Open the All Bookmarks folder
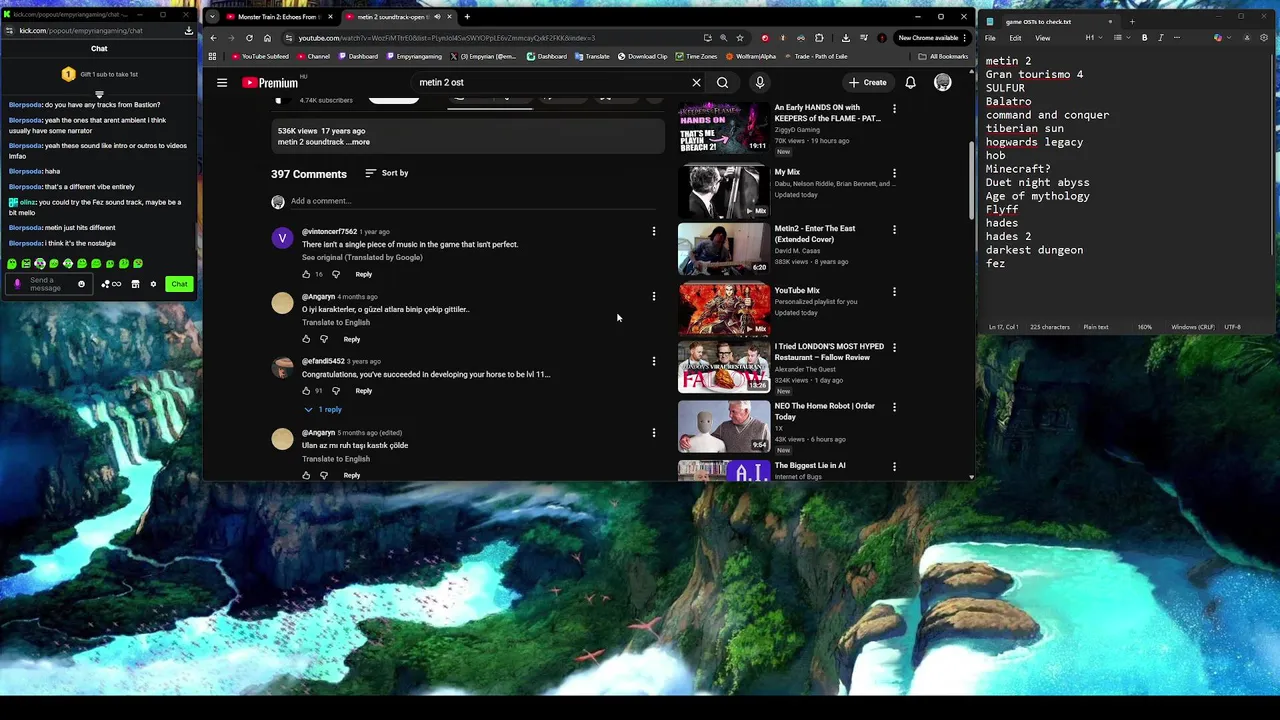 [x=942, y=56]
